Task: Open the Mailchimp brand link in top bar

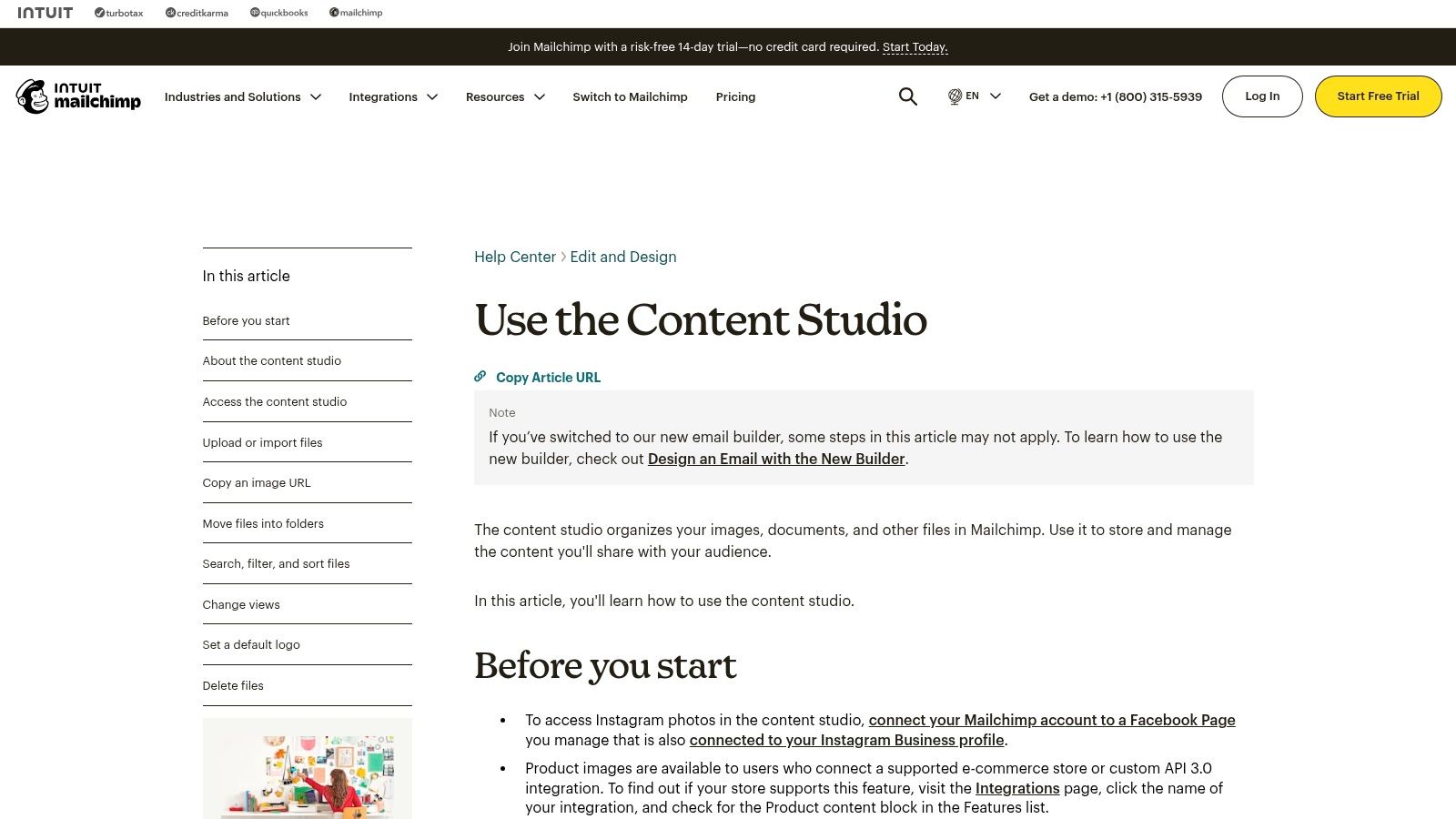Action: click(356, 13)
